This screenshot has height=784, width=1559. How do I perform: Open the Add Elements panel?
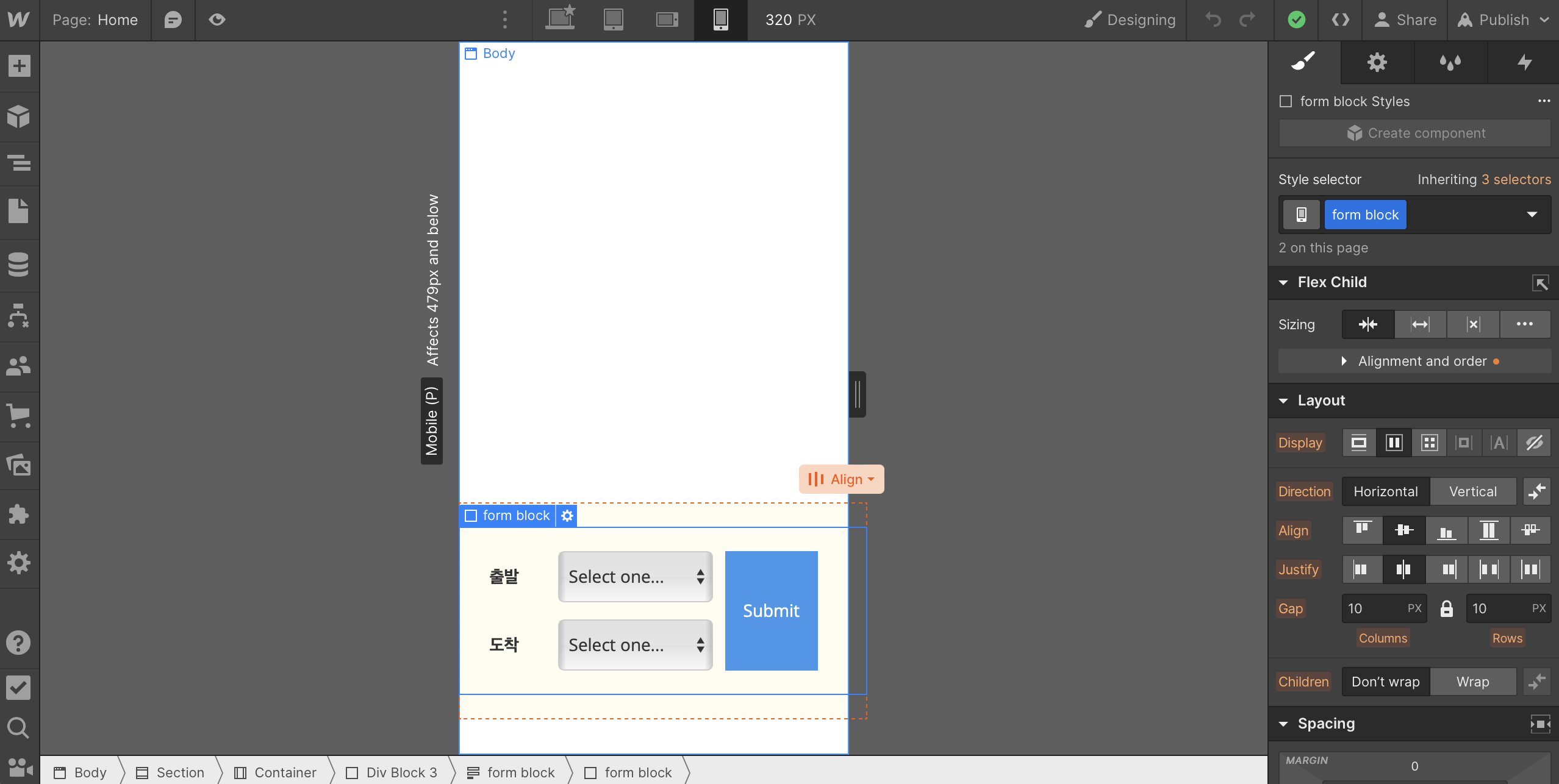(19, 66)
